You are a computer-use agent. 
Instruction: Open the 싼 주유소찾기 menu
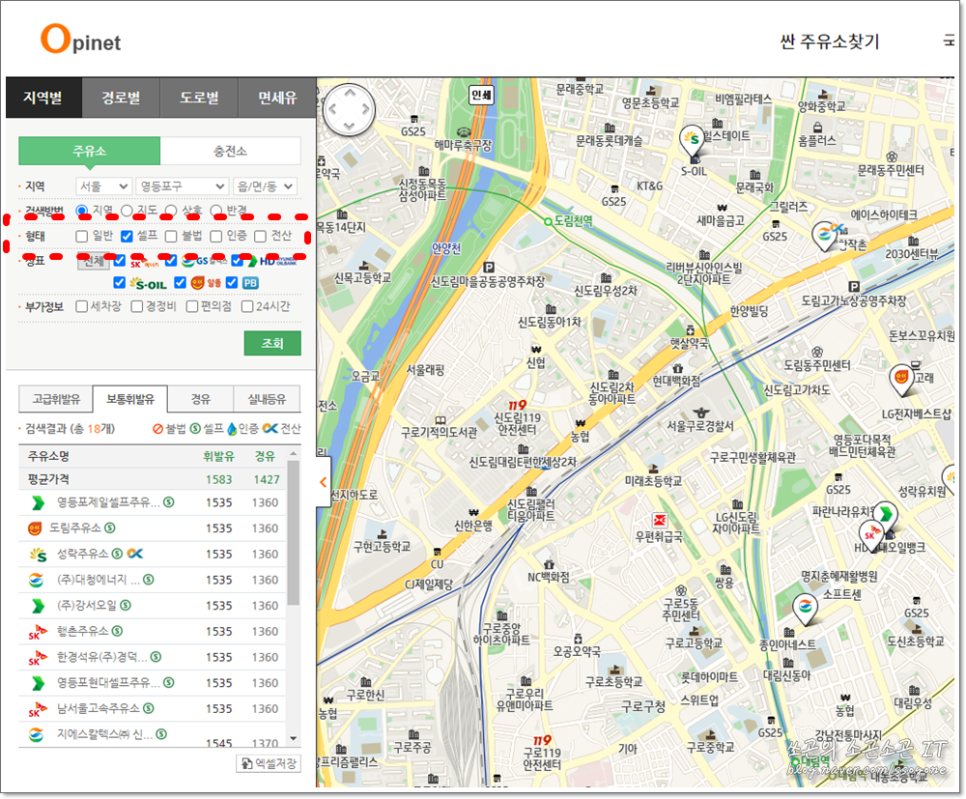click(829, 42)
